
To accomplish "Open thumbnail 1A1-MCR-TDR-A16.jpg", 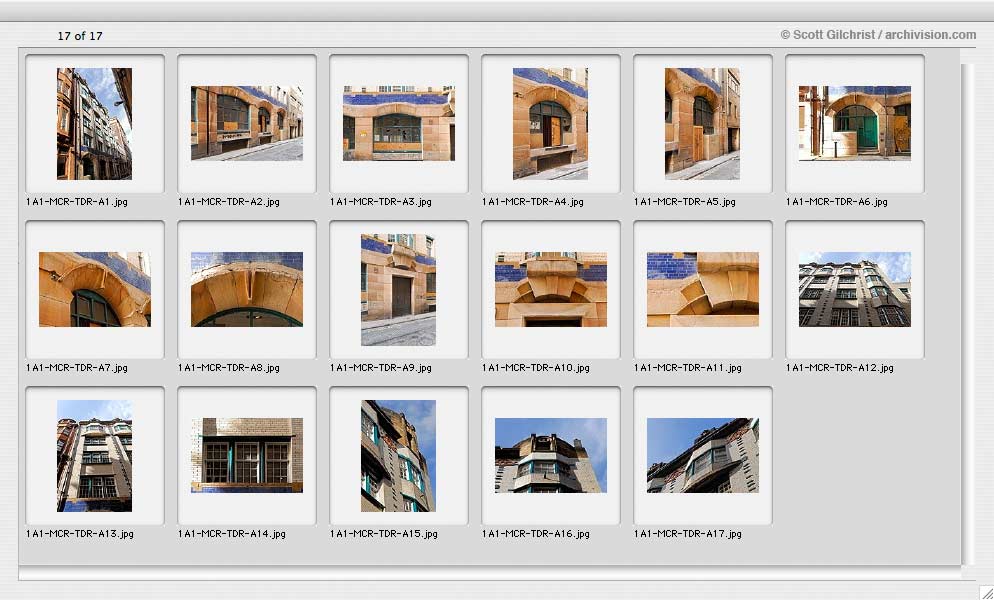I will [x=550, y=455].
